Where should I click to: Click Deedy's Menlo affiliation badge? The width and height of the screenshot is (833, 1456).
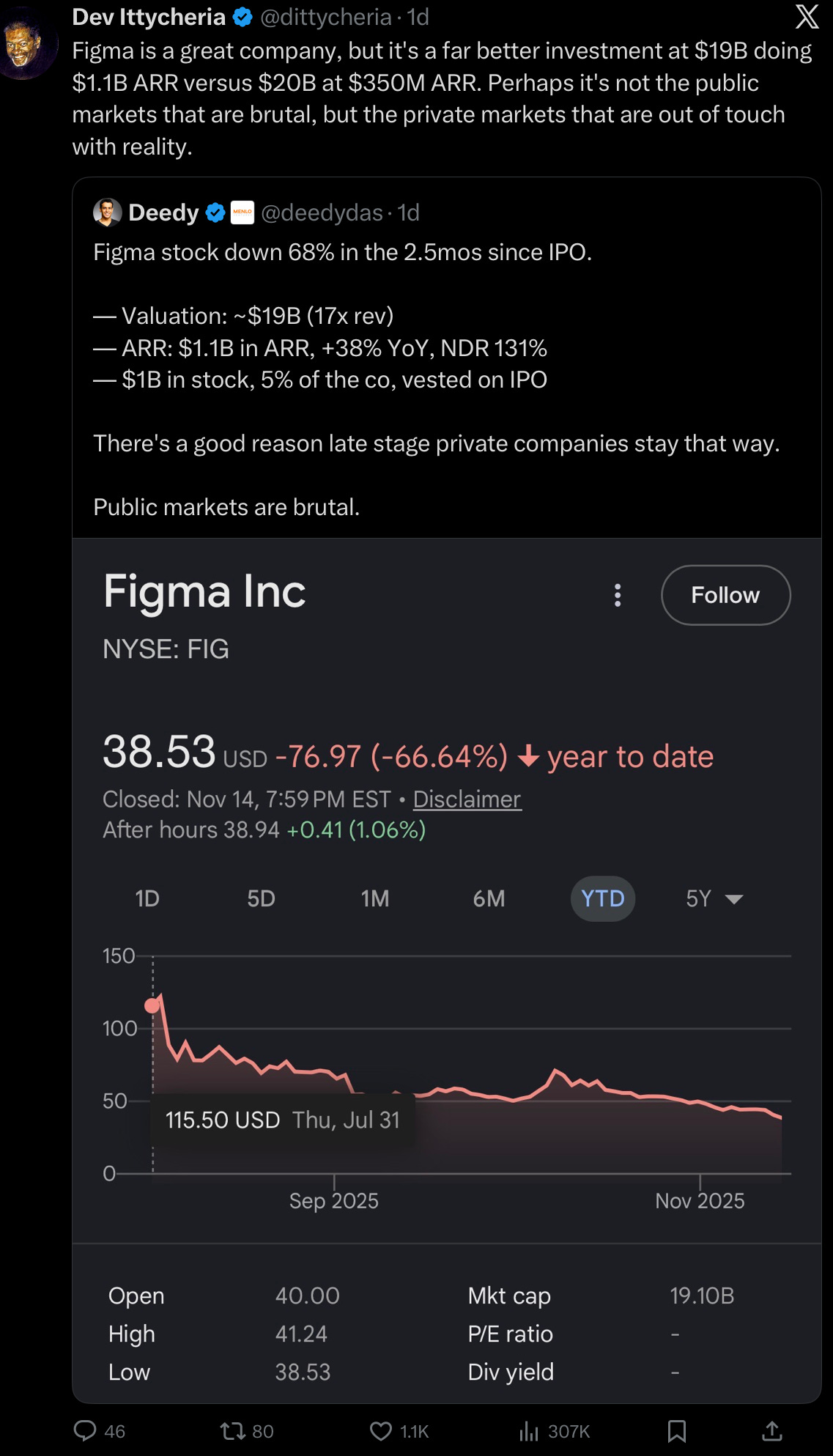(242, 213)
